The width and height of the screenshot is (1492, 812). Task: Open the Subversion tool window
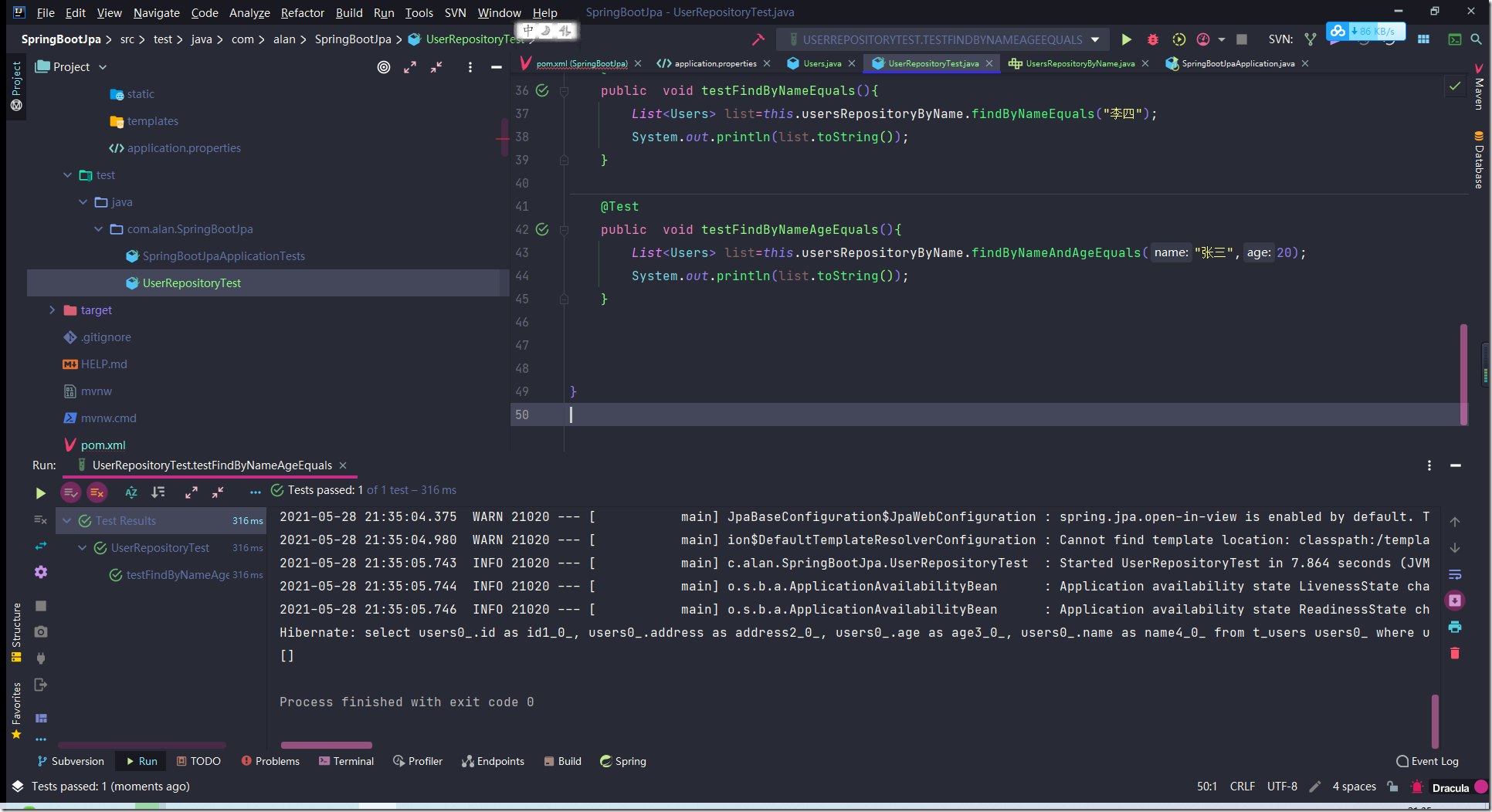pos(70,761)
